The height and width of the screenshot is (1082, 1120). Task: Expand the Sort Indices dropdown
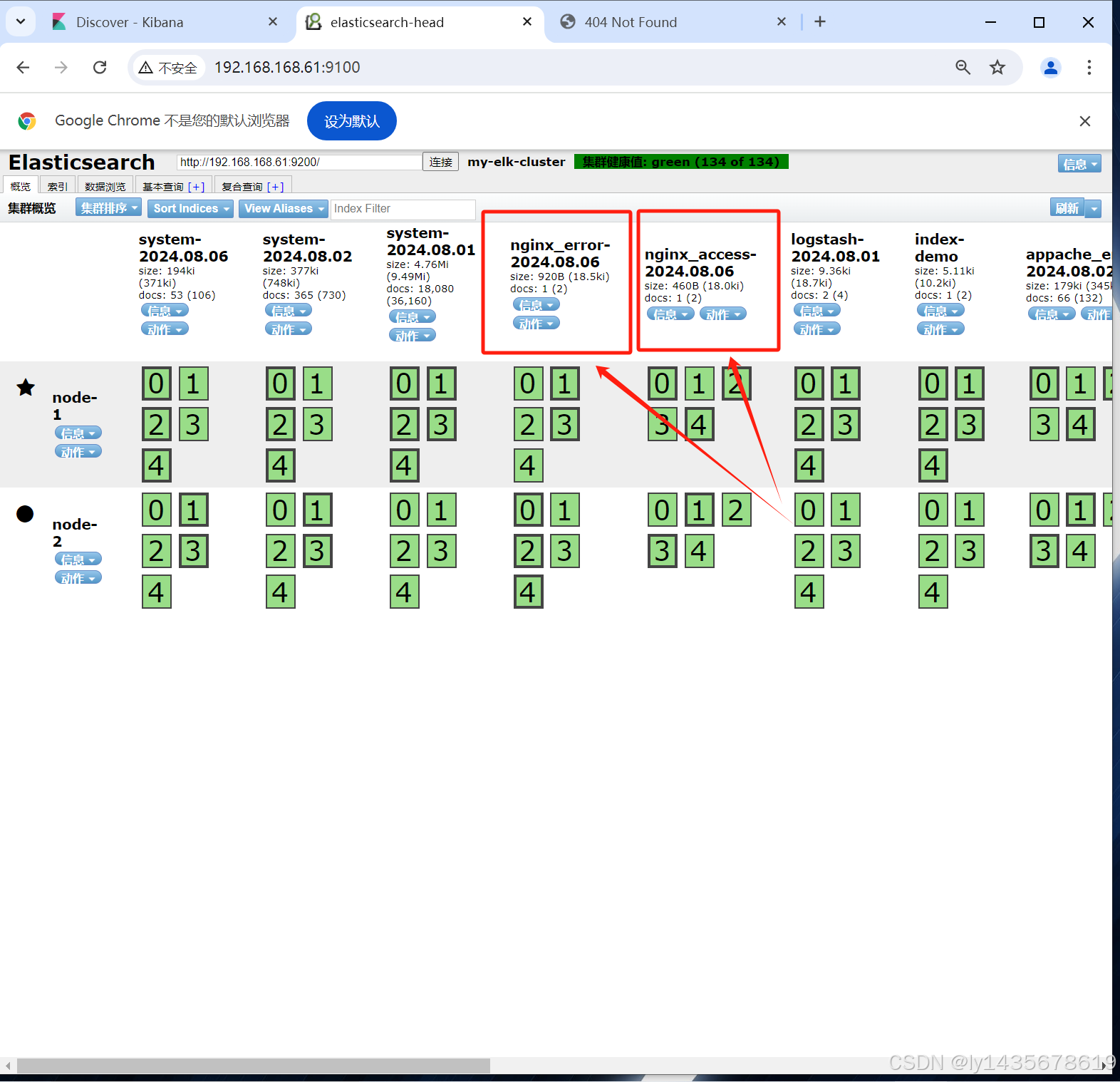click(x=191, y=208)
